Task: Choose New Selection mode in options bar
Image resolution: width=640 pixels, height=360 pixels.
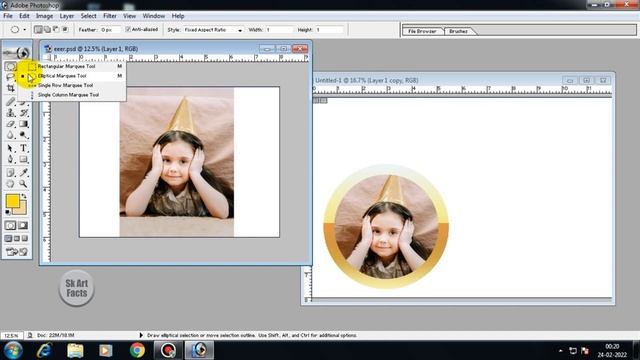Action: [38, 30]
